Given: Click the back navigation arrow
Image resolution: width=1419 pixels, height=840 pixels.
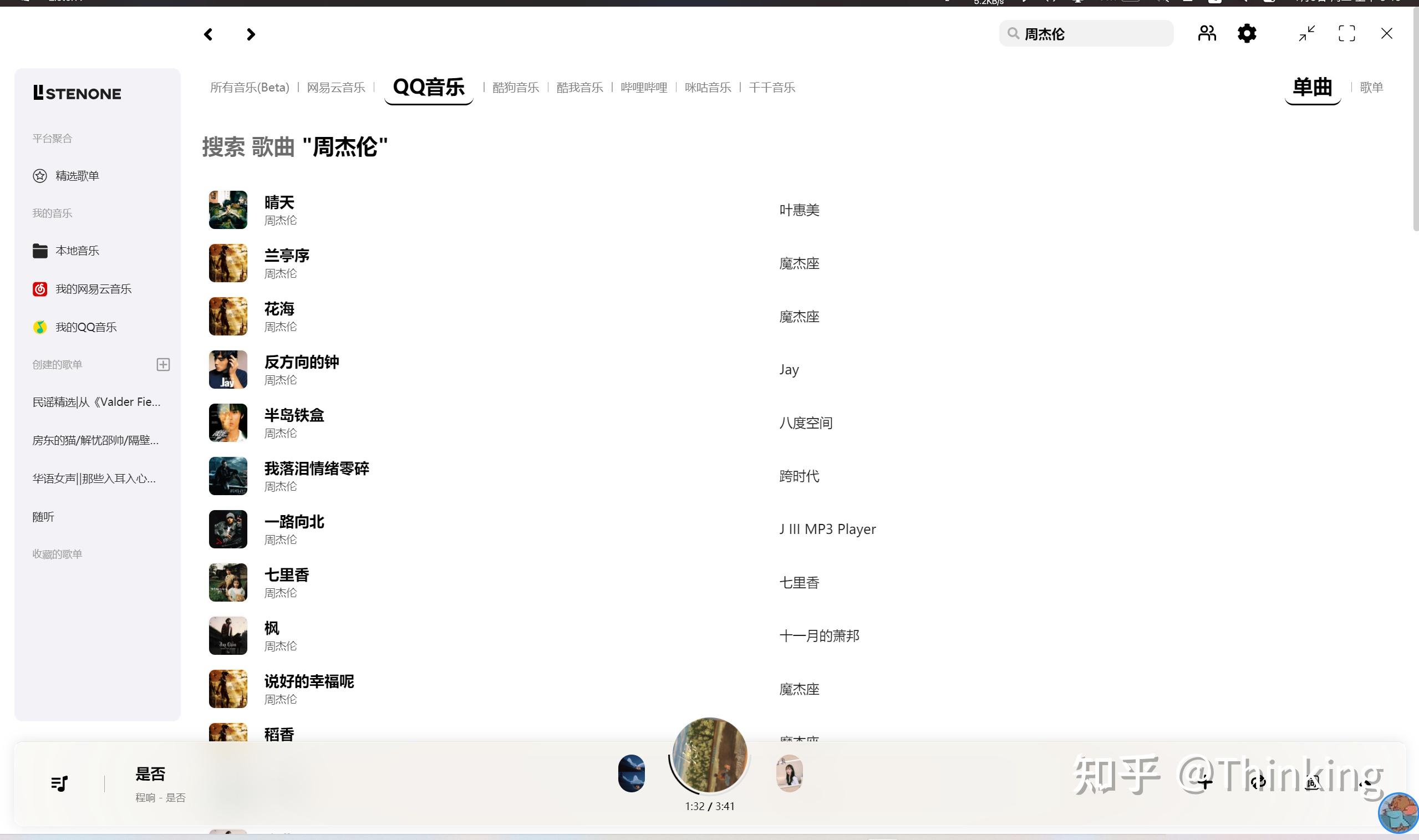Looking at the screenshot, I should tap(207, 34).
